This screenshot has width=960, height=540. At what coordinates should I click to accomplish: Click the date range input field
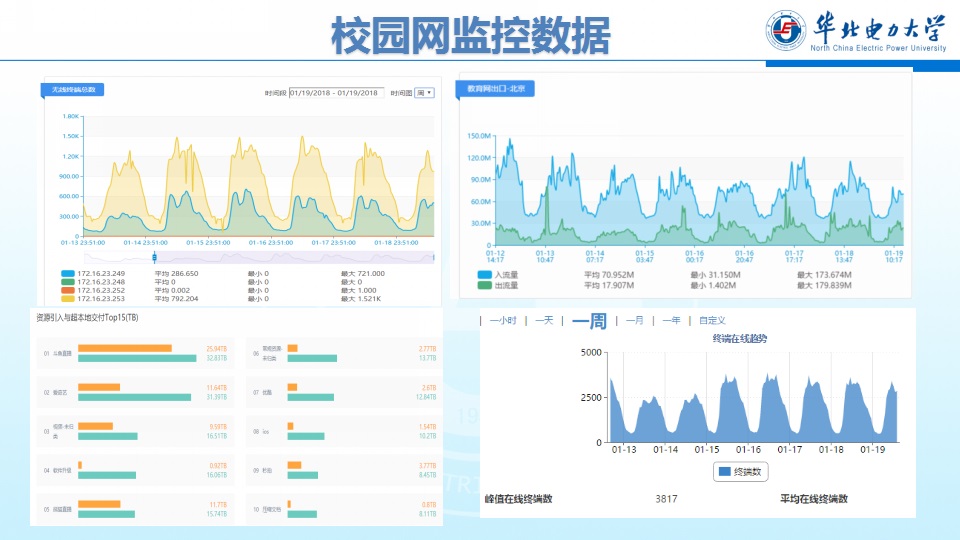point(336,93)
